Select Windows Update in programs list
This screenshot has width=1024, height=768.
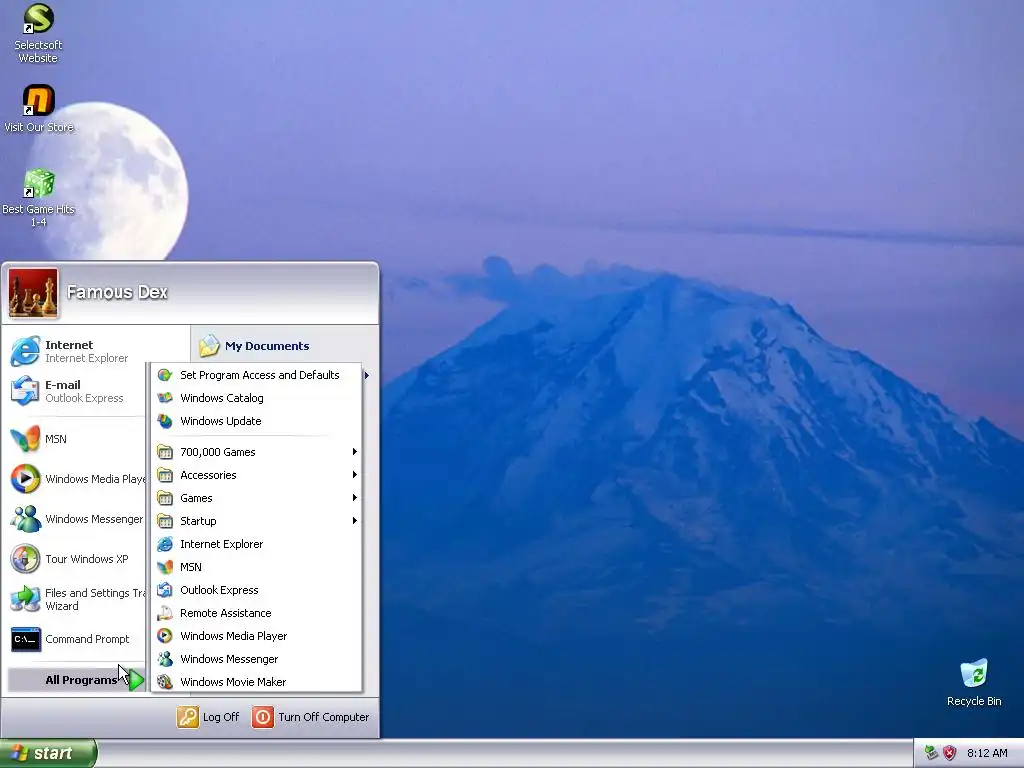(x=256, y=421)
